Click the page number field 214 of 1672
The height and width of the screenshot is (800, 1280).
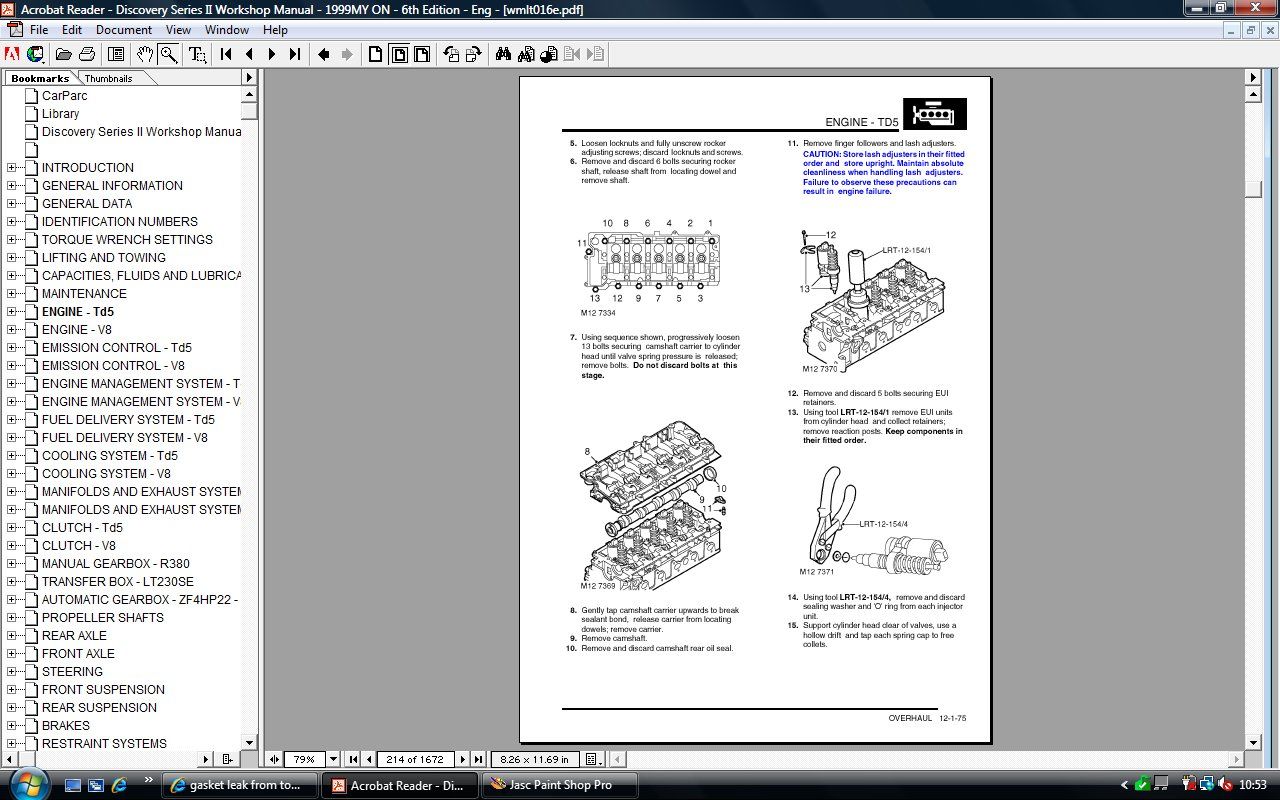coord(416,760)
